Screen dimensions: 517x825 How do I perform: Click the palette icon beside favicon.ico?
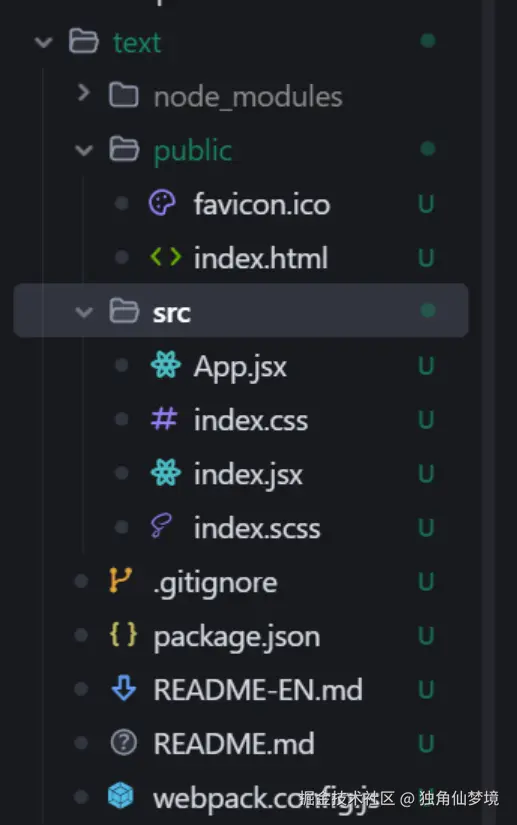point(162,203)
